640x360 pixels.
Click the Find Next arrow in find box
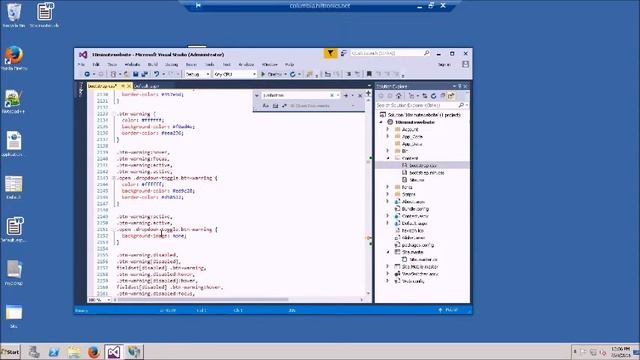click(x=346, y=96)
